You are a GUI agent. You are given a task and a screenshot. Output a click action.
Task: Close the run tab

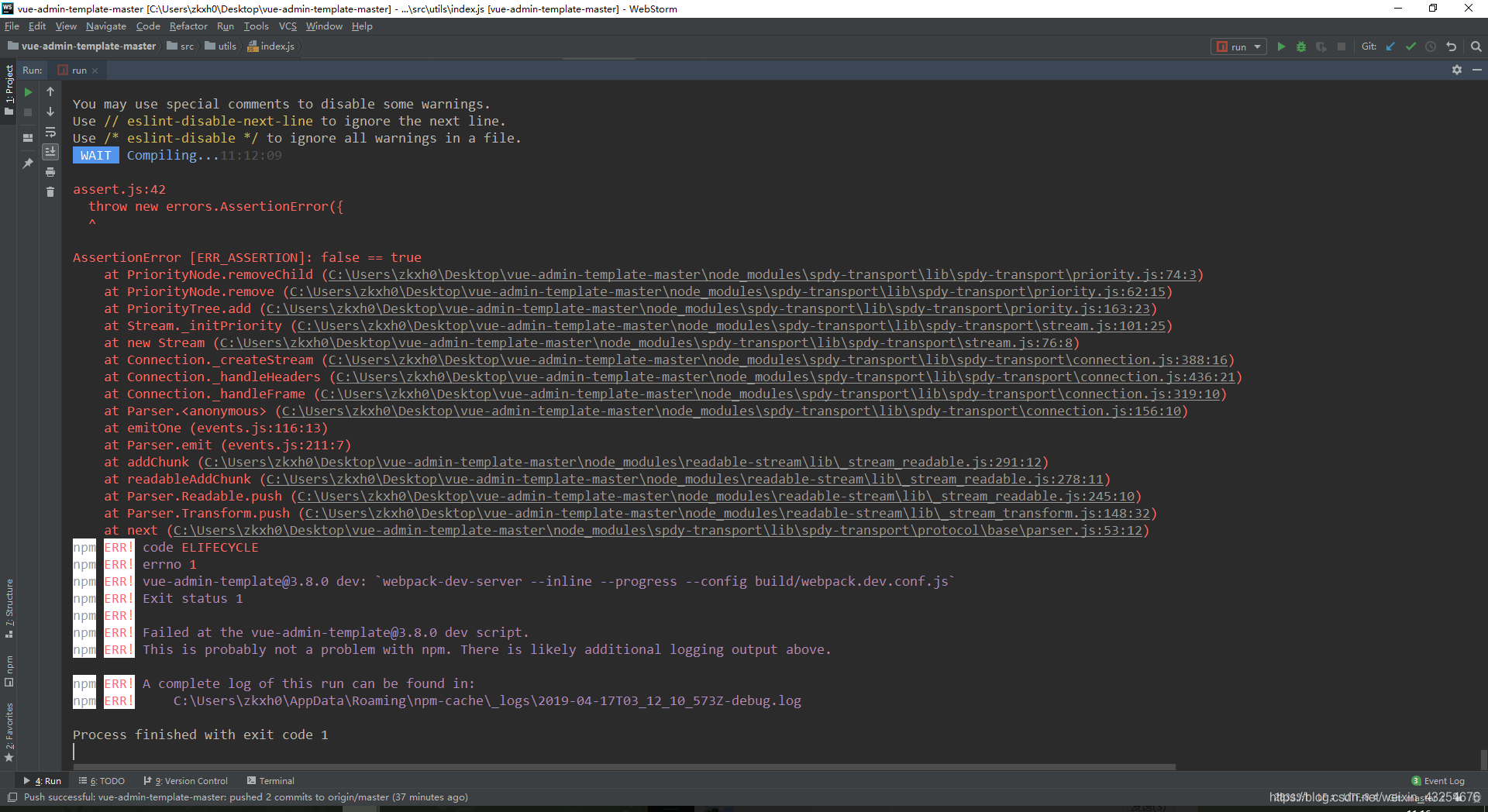point(95,71)
